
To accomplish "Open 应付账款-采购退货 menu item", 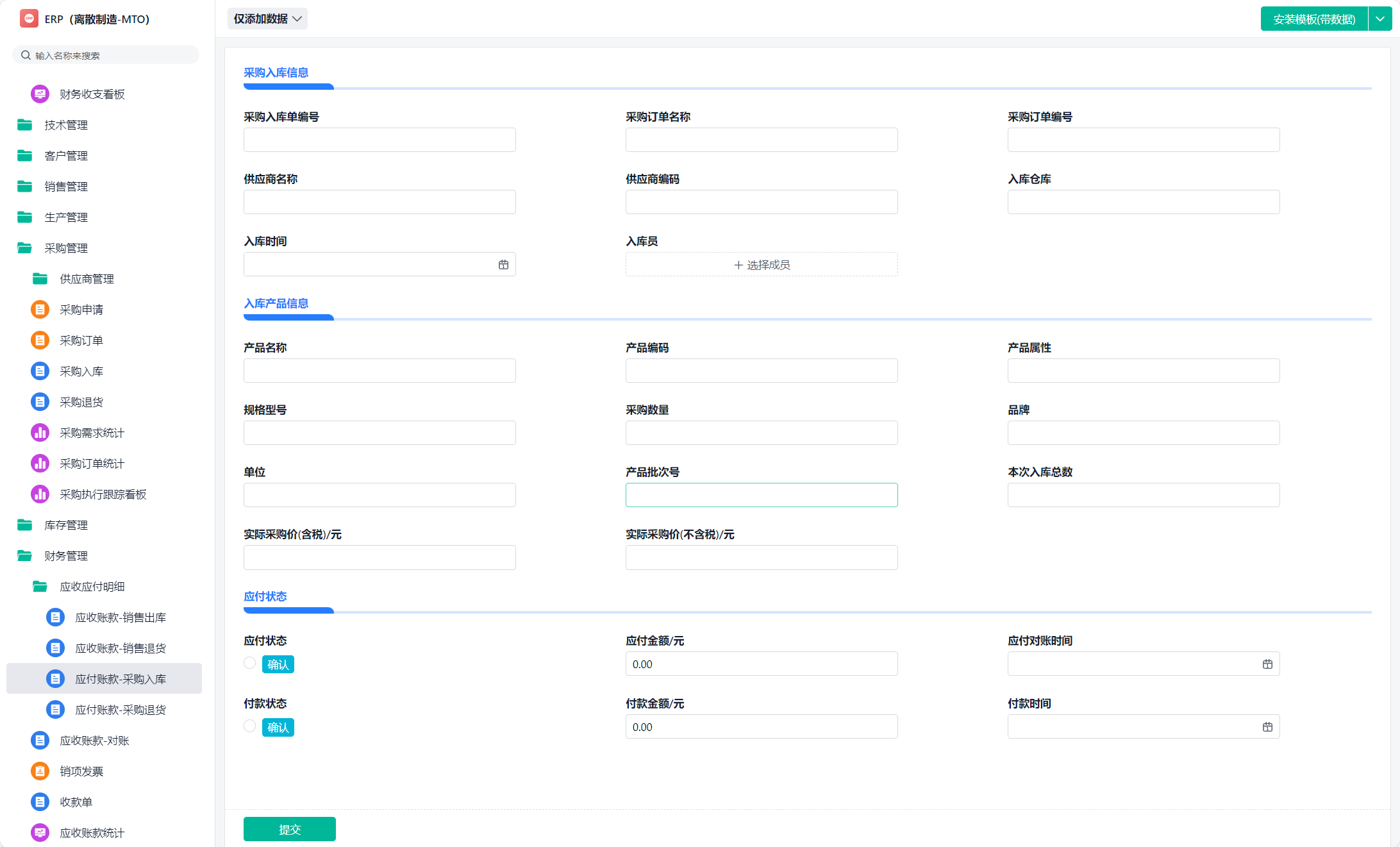I will pos(121,710).
